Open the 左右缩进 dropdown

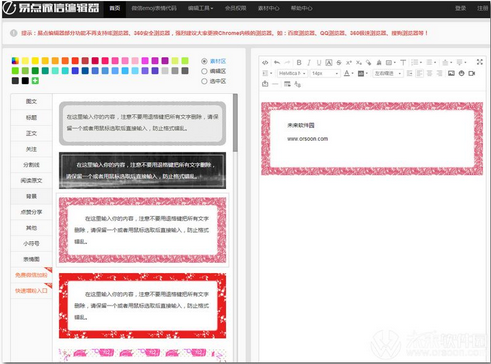point(388,73)
